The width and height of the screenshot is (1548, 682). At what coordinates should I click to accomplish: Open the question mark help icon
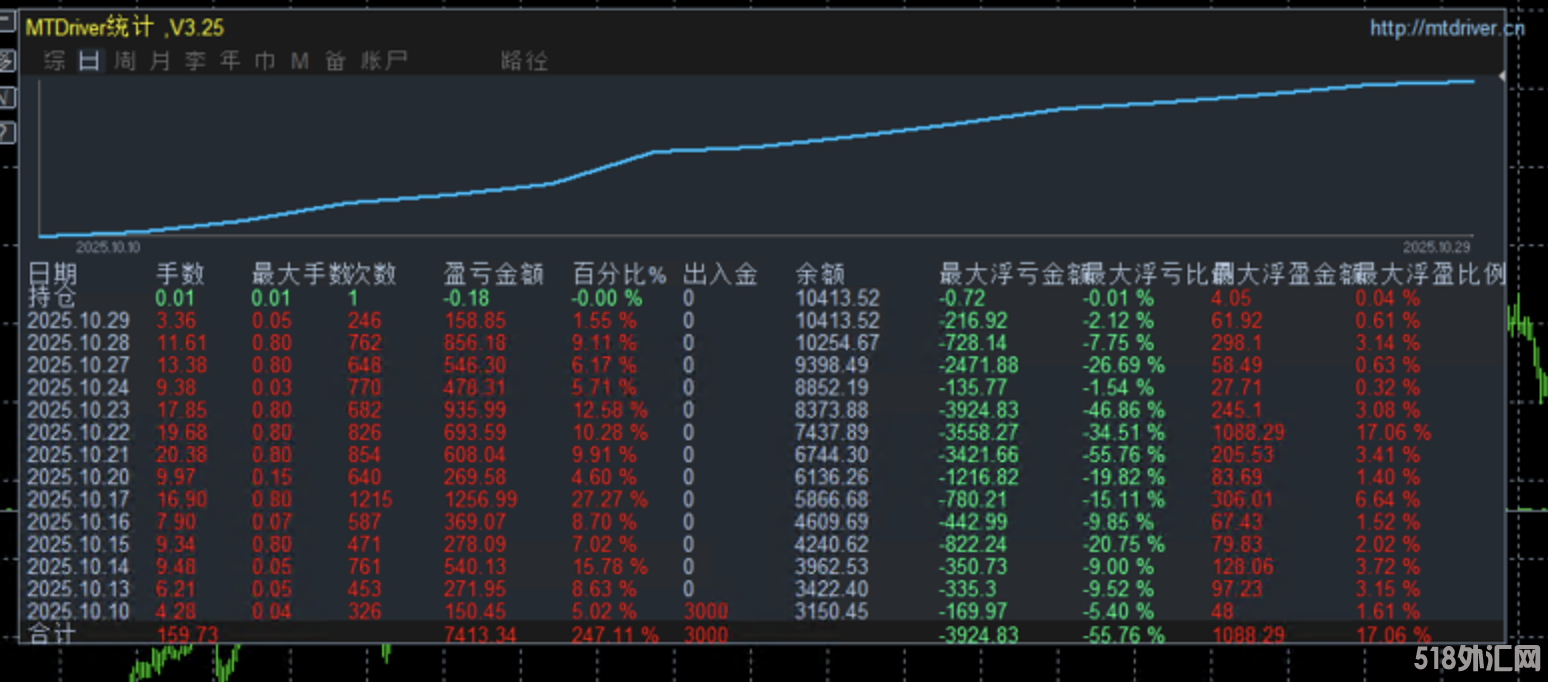point(6,128)
